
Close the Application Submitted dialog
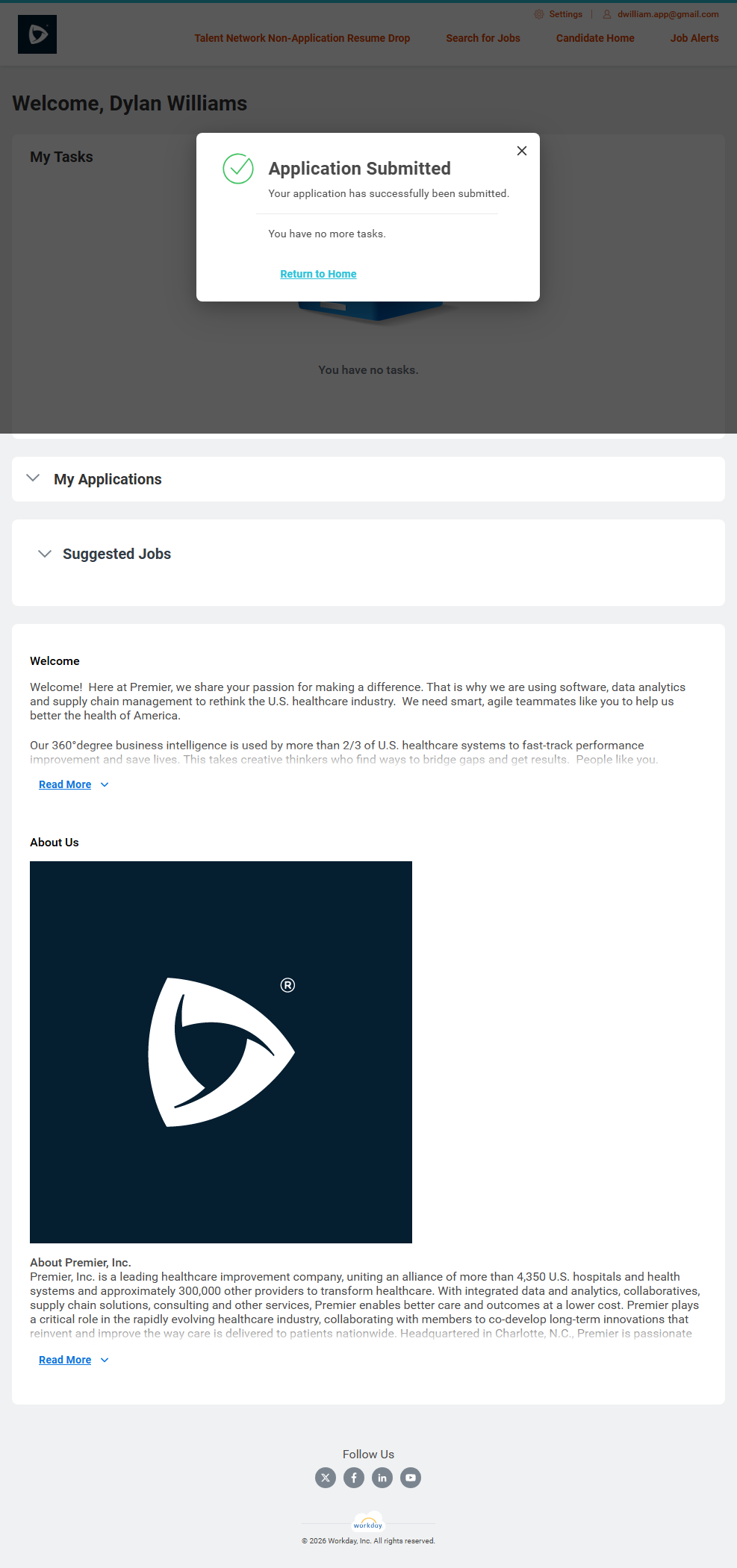522,151
